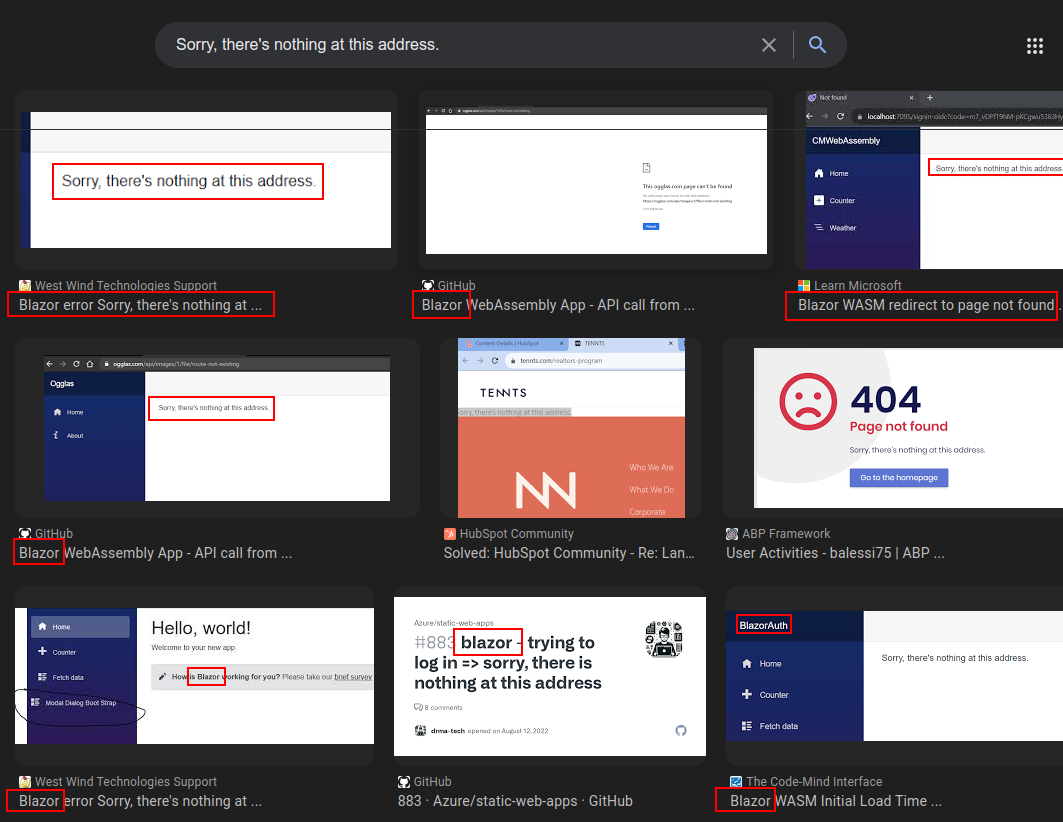The height and width of the screenshot is (822, 1063).
Task: Open 'Solved: HubSpot Community' result link
Action: point(567,553)
